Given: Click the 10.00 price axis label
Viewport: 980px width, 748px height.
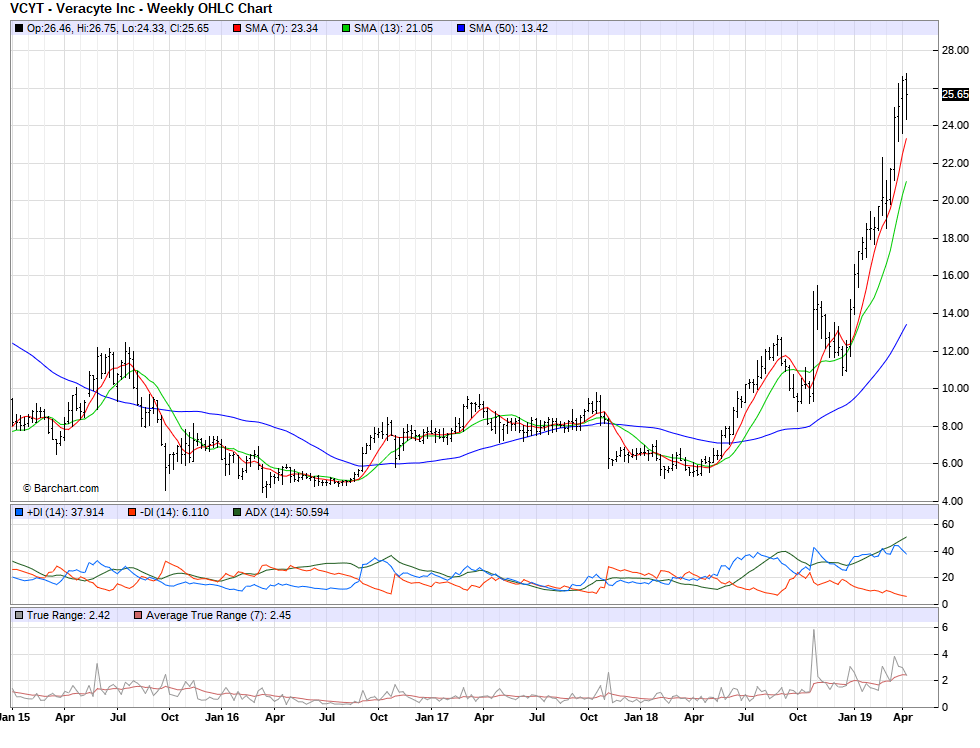Looking at the screenshot, I should click(955, 389).
